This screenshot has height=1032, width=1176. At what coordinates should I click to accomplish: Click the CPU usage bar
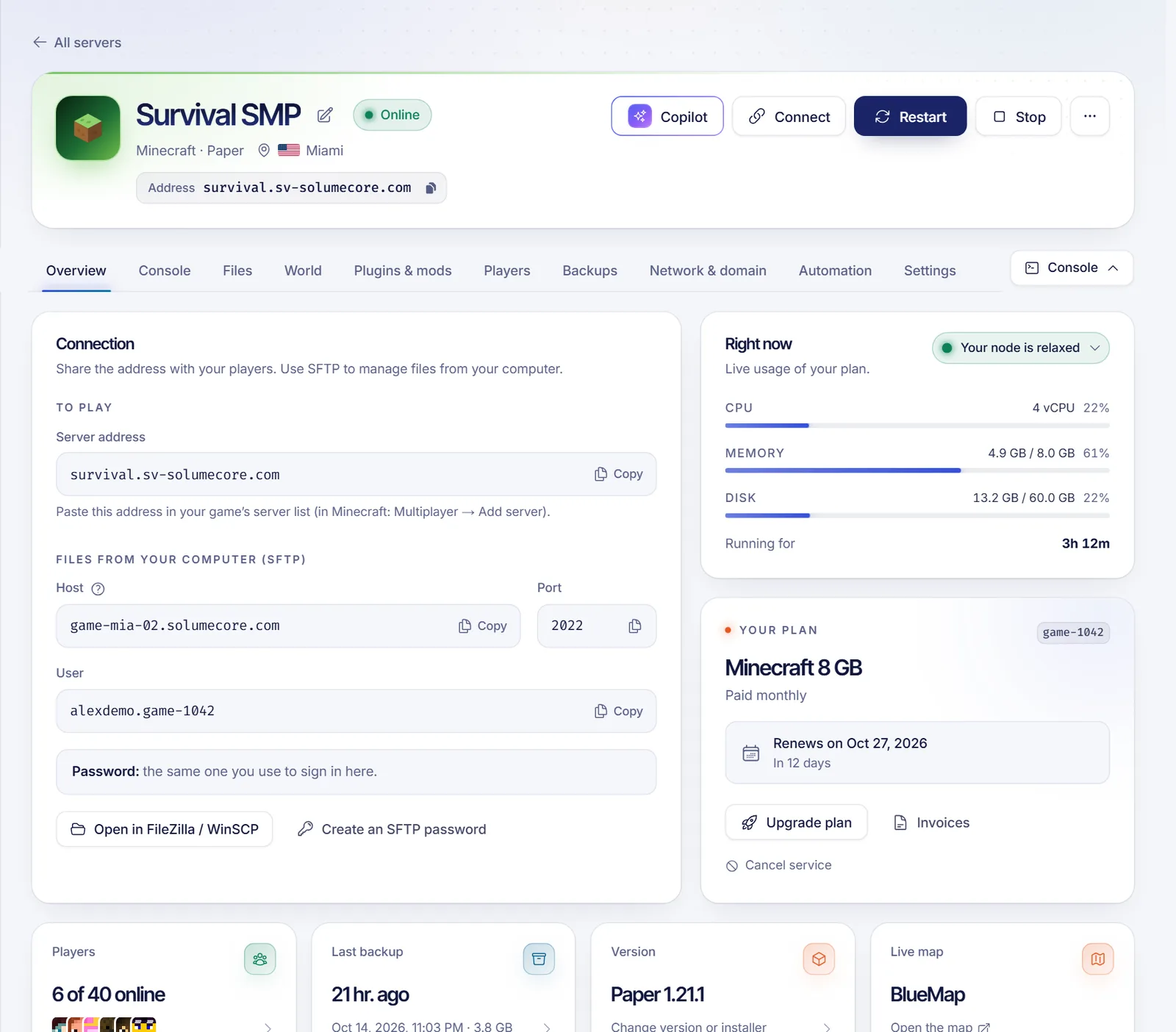click(917, 426)
